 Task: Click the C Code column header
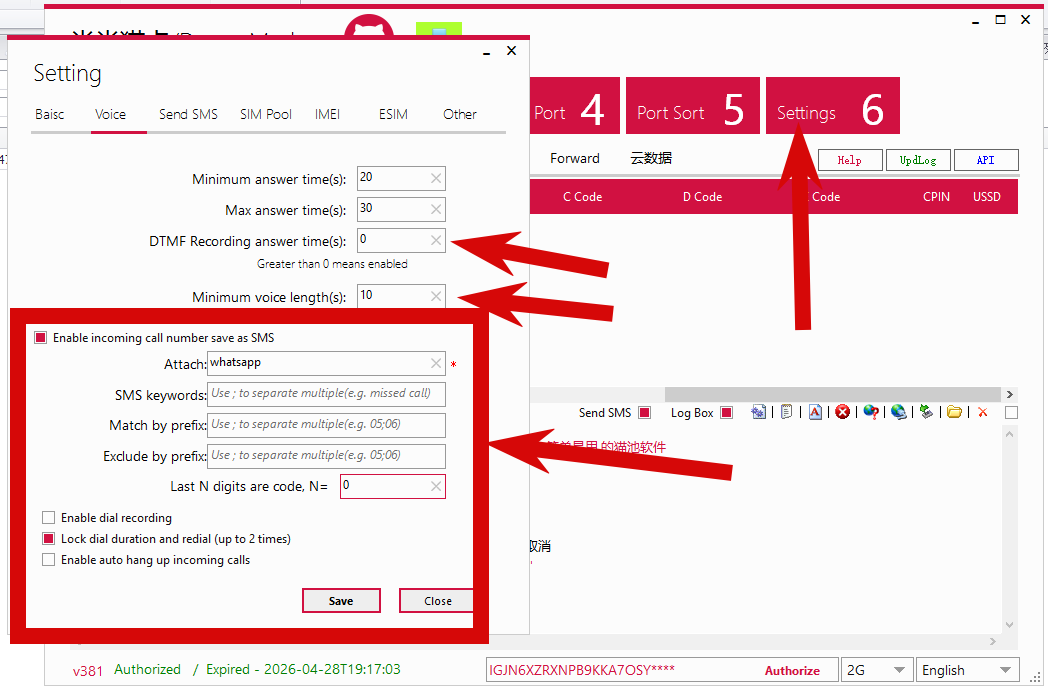click(583, 196)
